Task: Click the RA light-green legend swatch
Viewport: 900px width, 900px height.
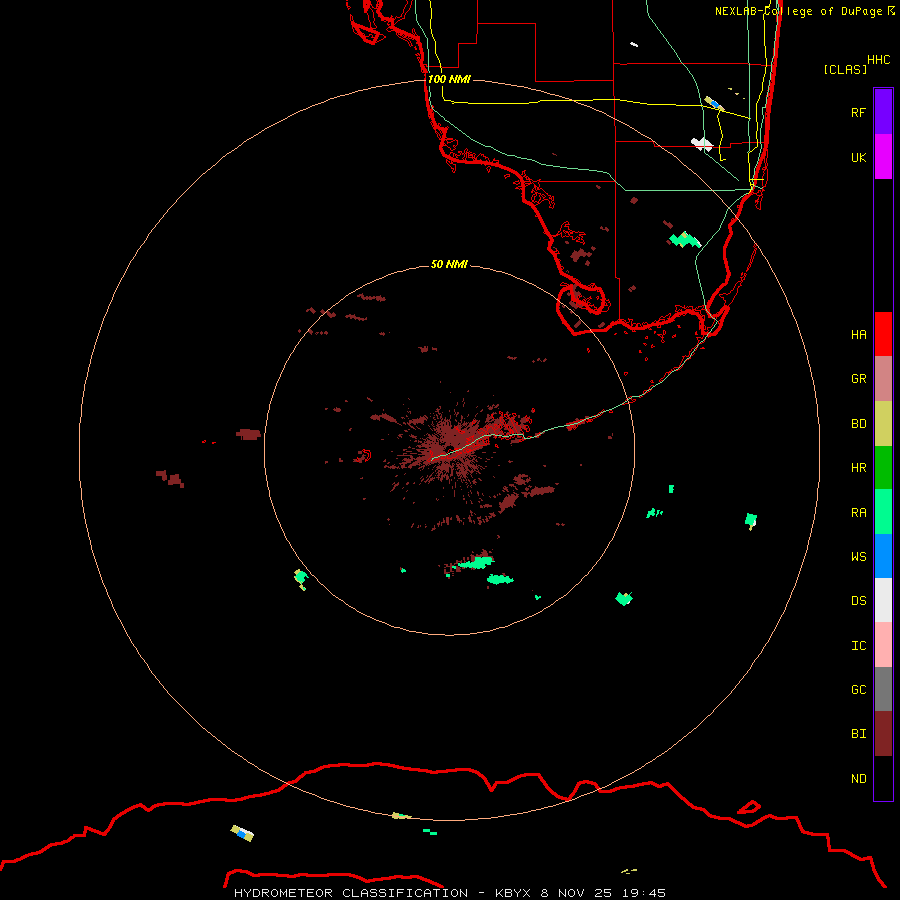Action: (x=883, y=512)
